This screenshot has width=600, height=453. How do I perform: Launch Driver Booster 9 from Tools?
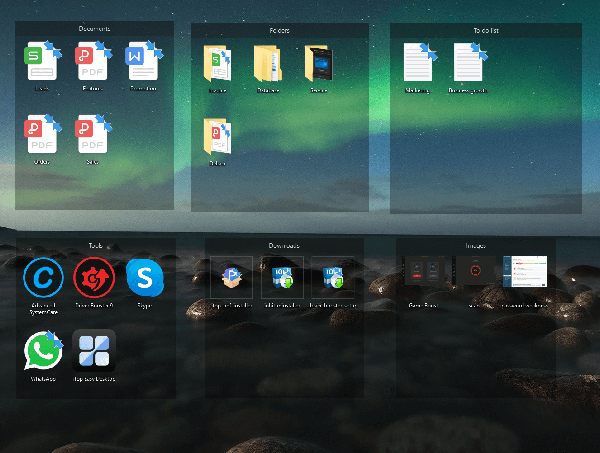point(94,278)
